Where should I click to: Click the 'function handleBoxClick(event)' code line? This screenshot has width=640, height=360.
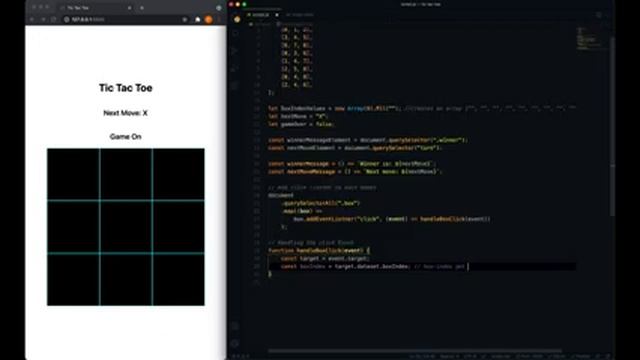pos(319,250)
